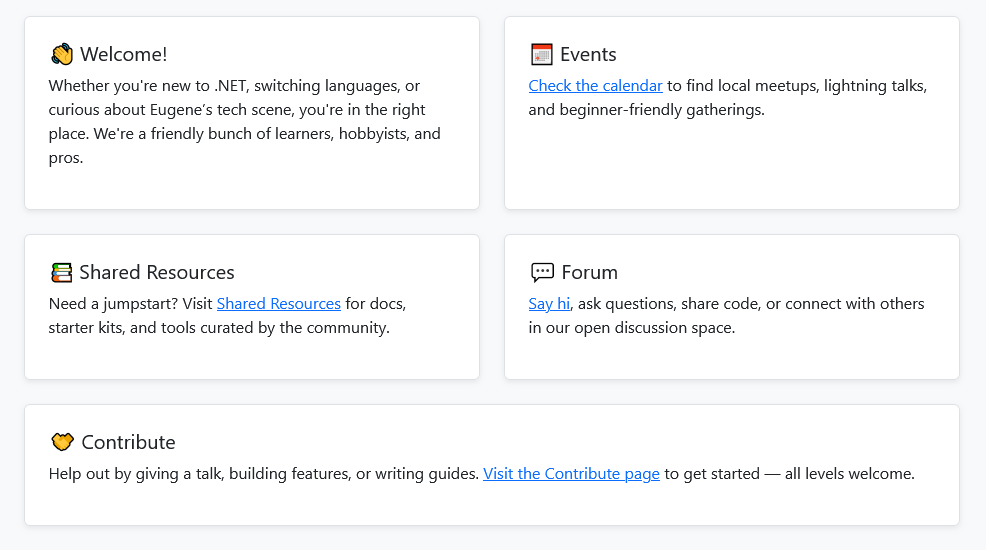Open the Say hi forum link
Screen dimensions: 986x550
549,304
